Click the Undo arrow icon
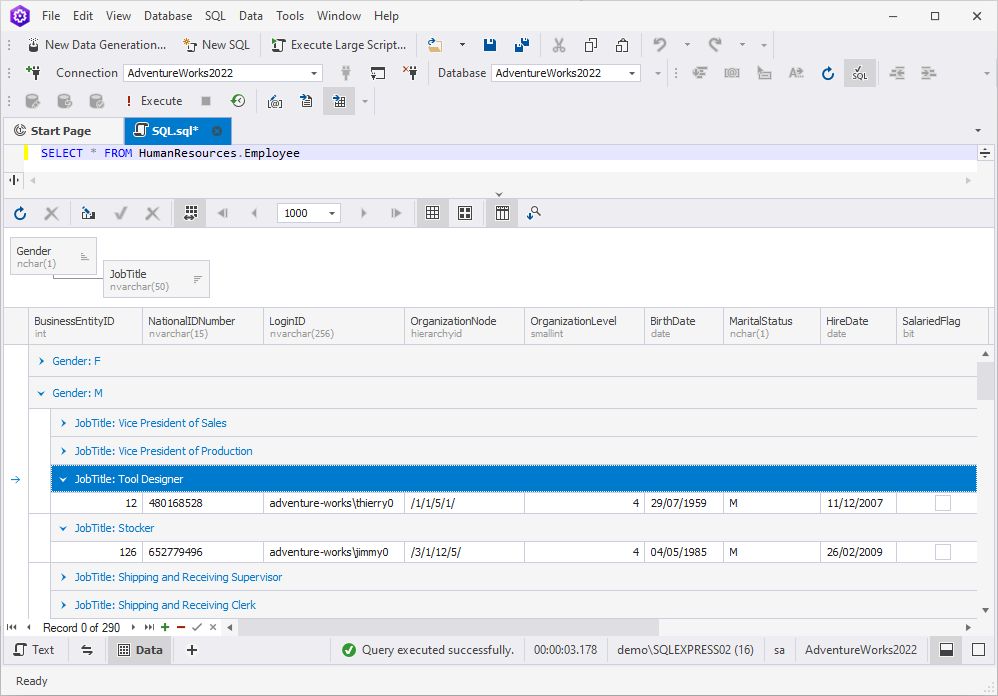998x696 pixels. [x=660, y=45]
